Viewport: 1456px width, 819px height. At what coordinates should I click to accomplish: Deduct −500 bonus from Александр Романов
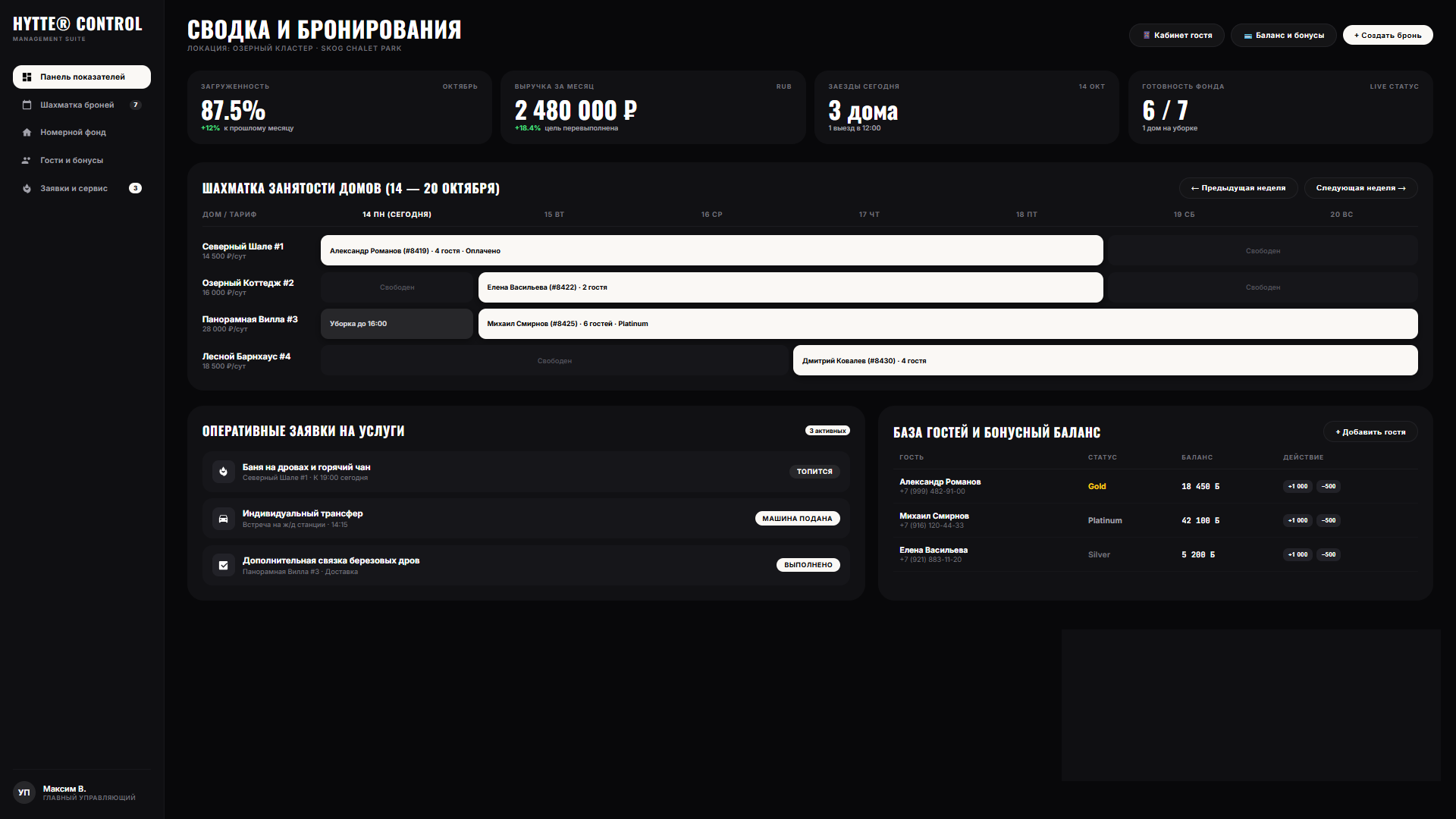pyautogui.click(x=1329, y=487)
